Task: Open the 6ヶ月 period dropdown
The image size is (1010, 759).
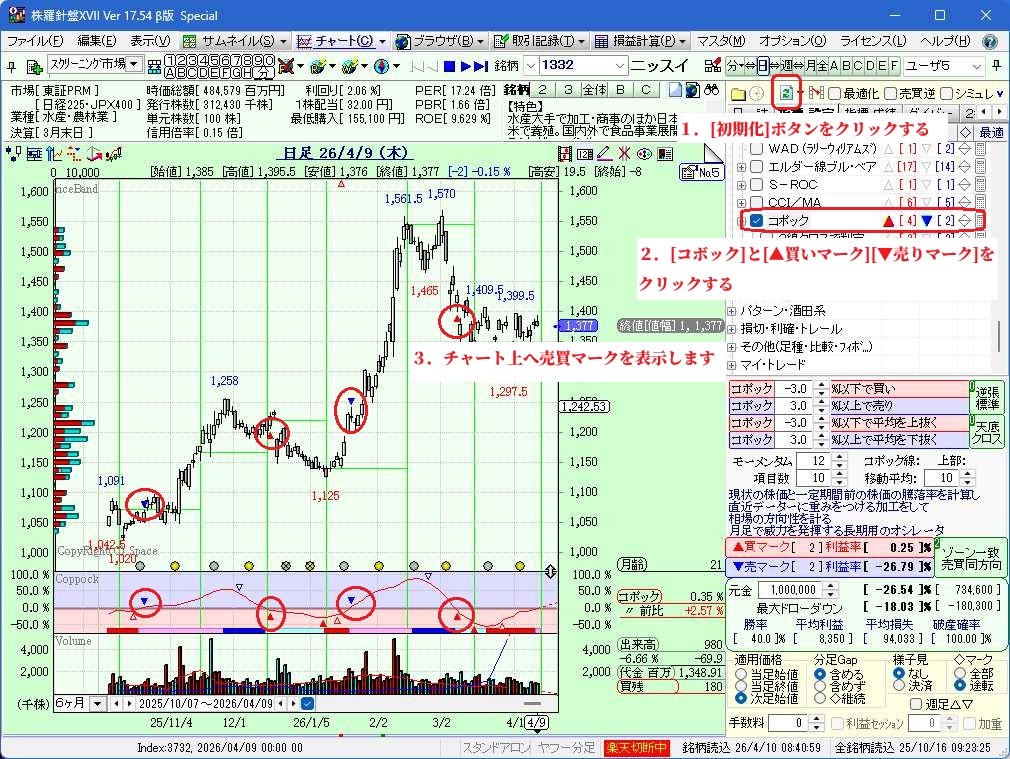Action: pos(97,704)
